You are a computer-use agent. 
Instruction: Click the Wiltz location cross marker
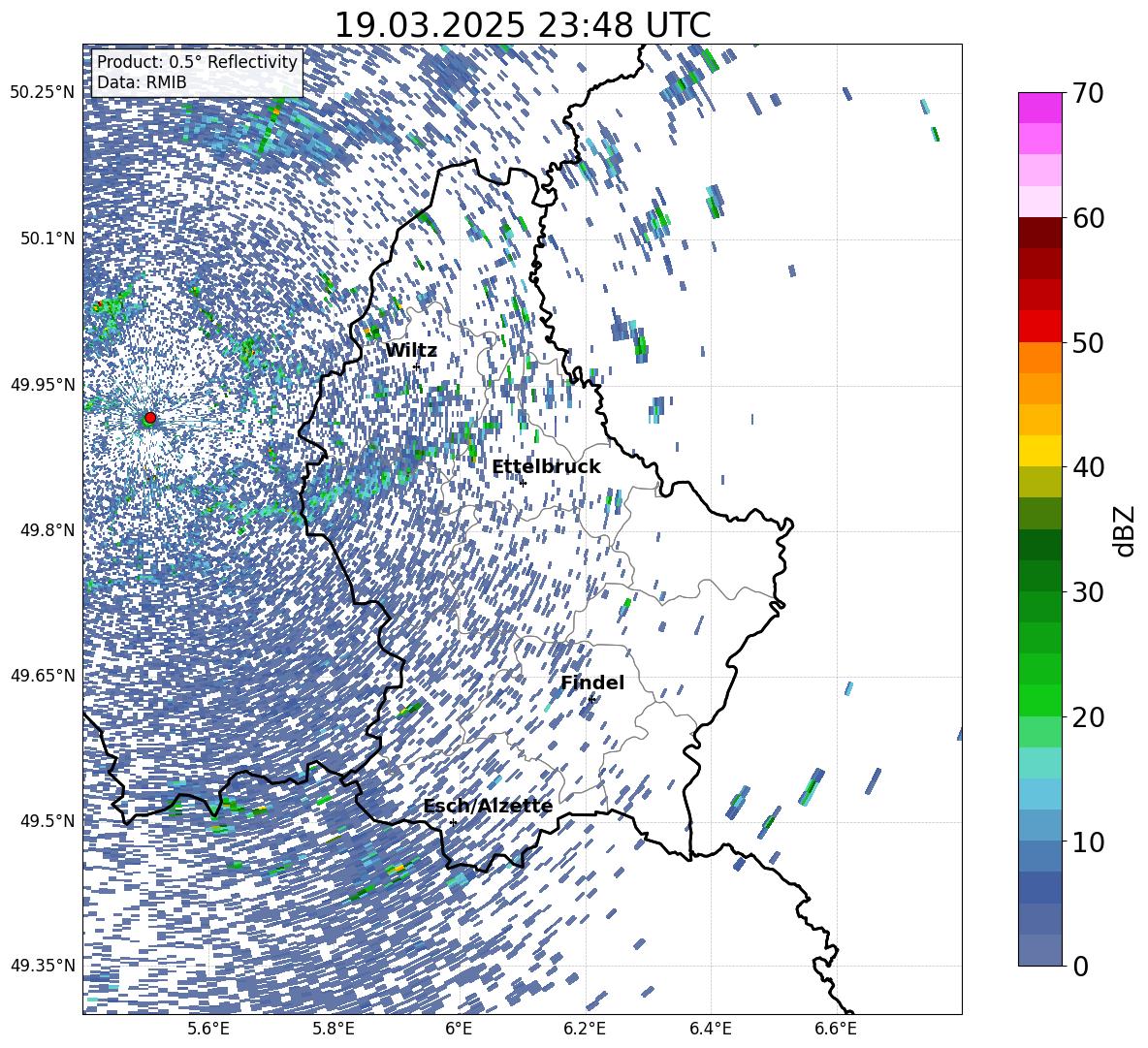(417, 366)
